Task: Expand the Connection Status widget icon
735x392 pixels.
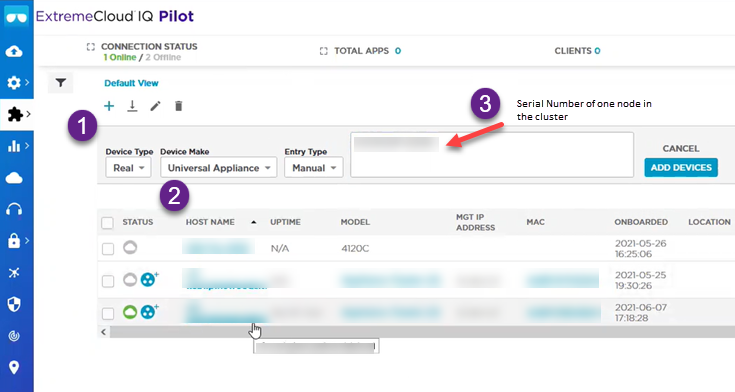Action: [x=90, y=47]
